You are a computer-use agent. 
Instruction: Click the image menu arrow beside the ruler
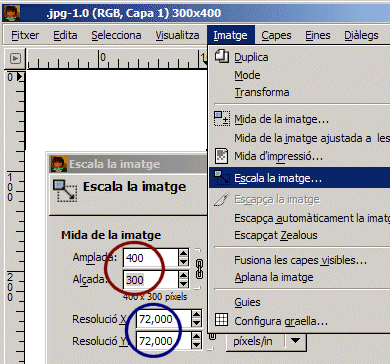(x=15, y=59)
